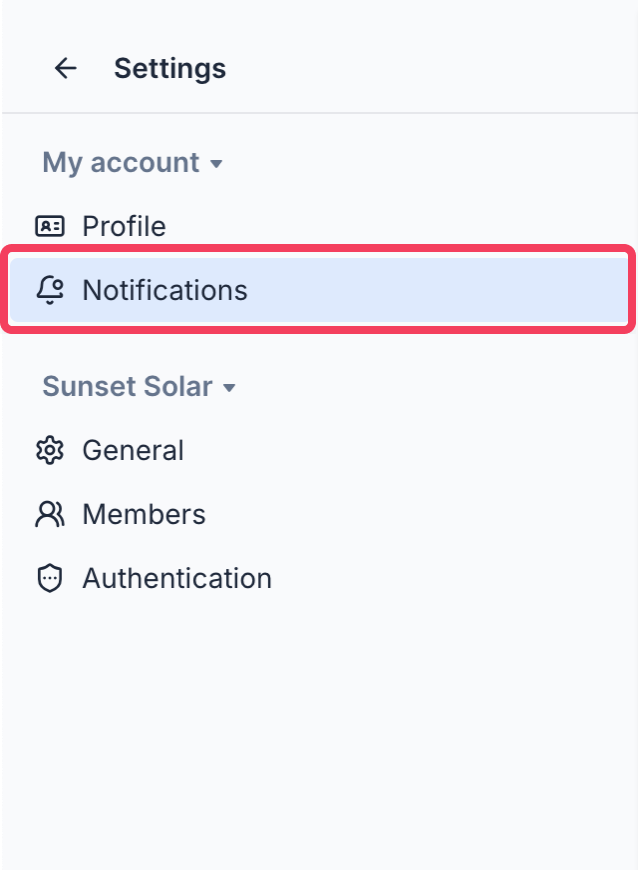Select the Notifications menu label

coord(164,290)
